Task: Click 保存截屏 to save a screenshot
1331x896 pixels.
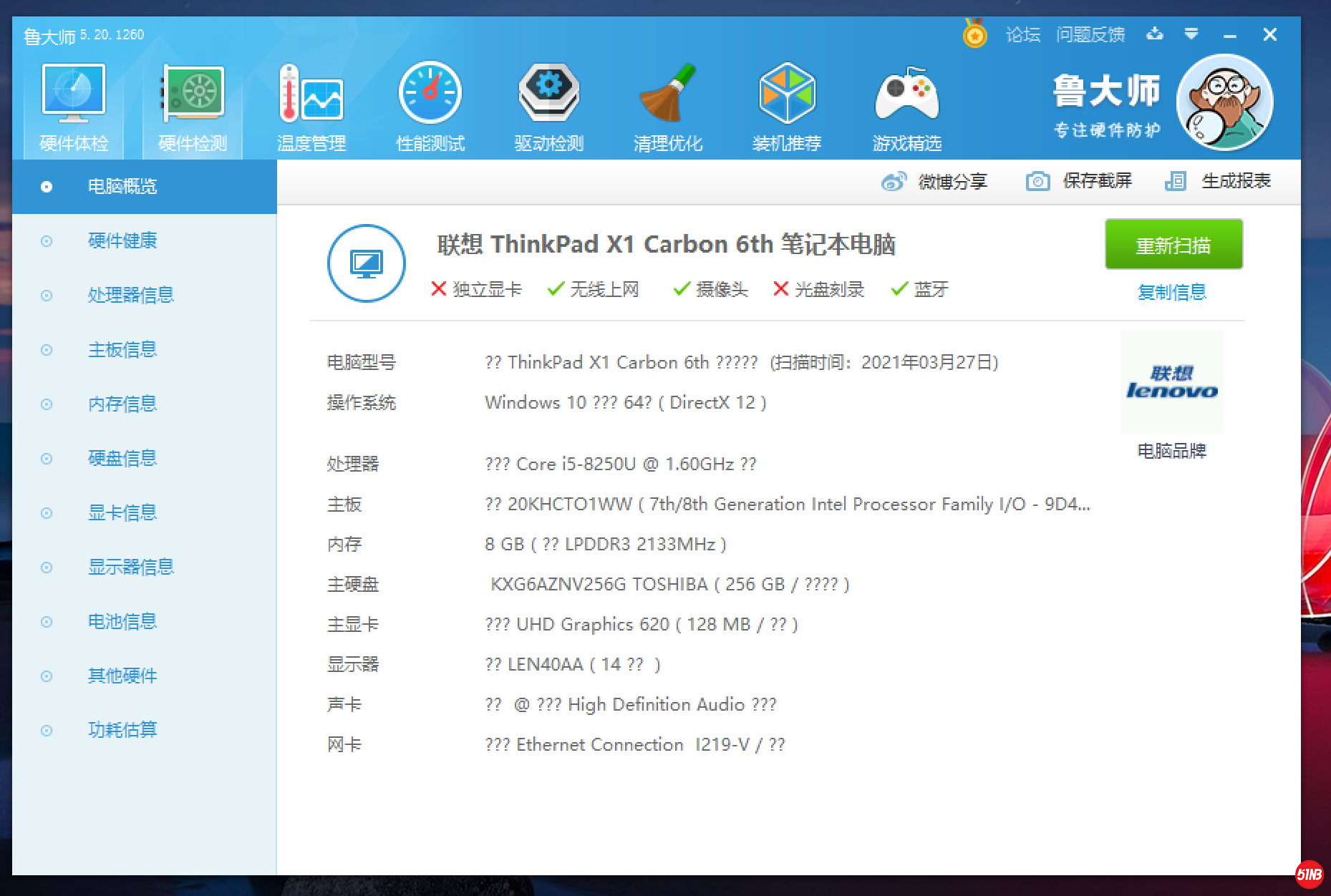Action: (x=1079, y=181)
